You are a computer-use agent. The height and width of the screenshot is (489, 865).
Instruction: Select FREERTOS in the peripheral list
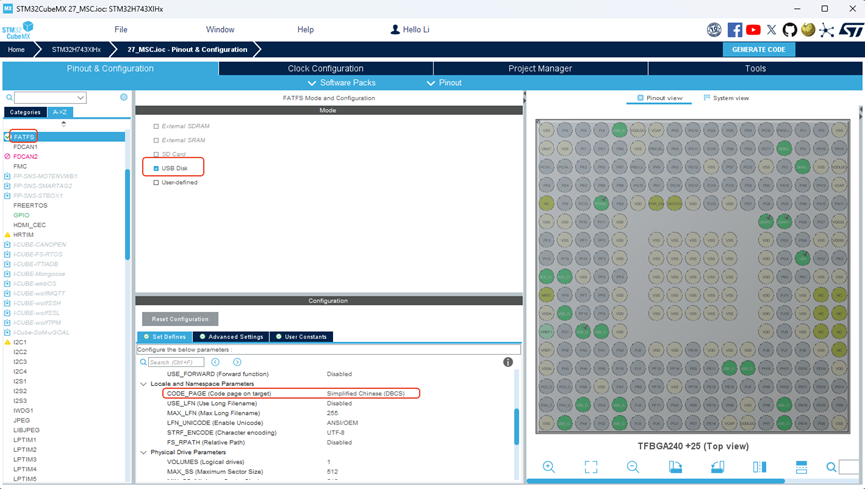tap(30, 205)
